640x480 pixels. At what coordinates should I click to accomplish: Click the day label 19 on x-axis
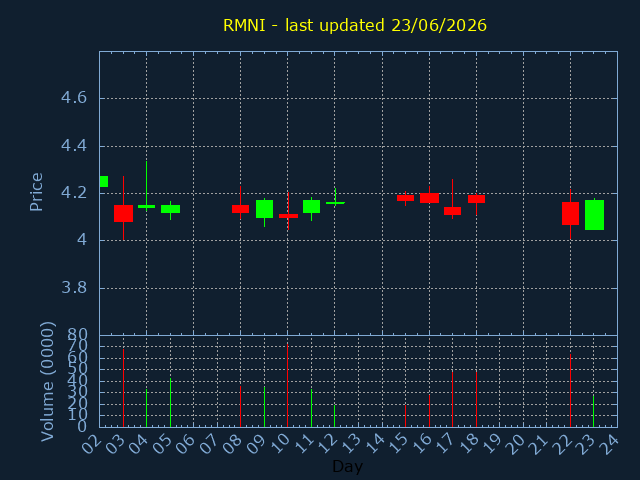pyautogui.click(x=492, y=444)
